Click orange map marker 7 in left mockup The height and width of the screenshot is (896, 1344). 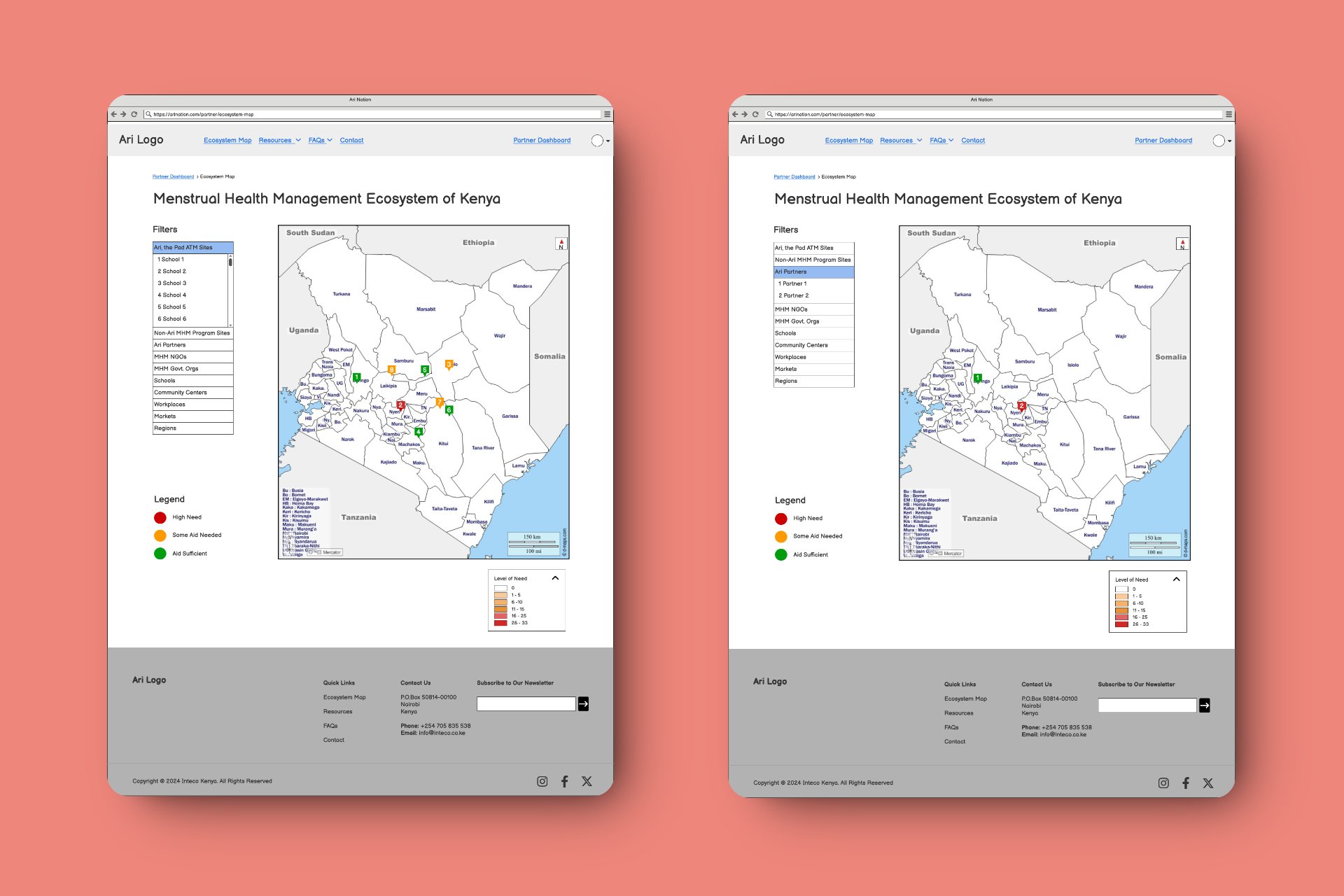point(440,402)
